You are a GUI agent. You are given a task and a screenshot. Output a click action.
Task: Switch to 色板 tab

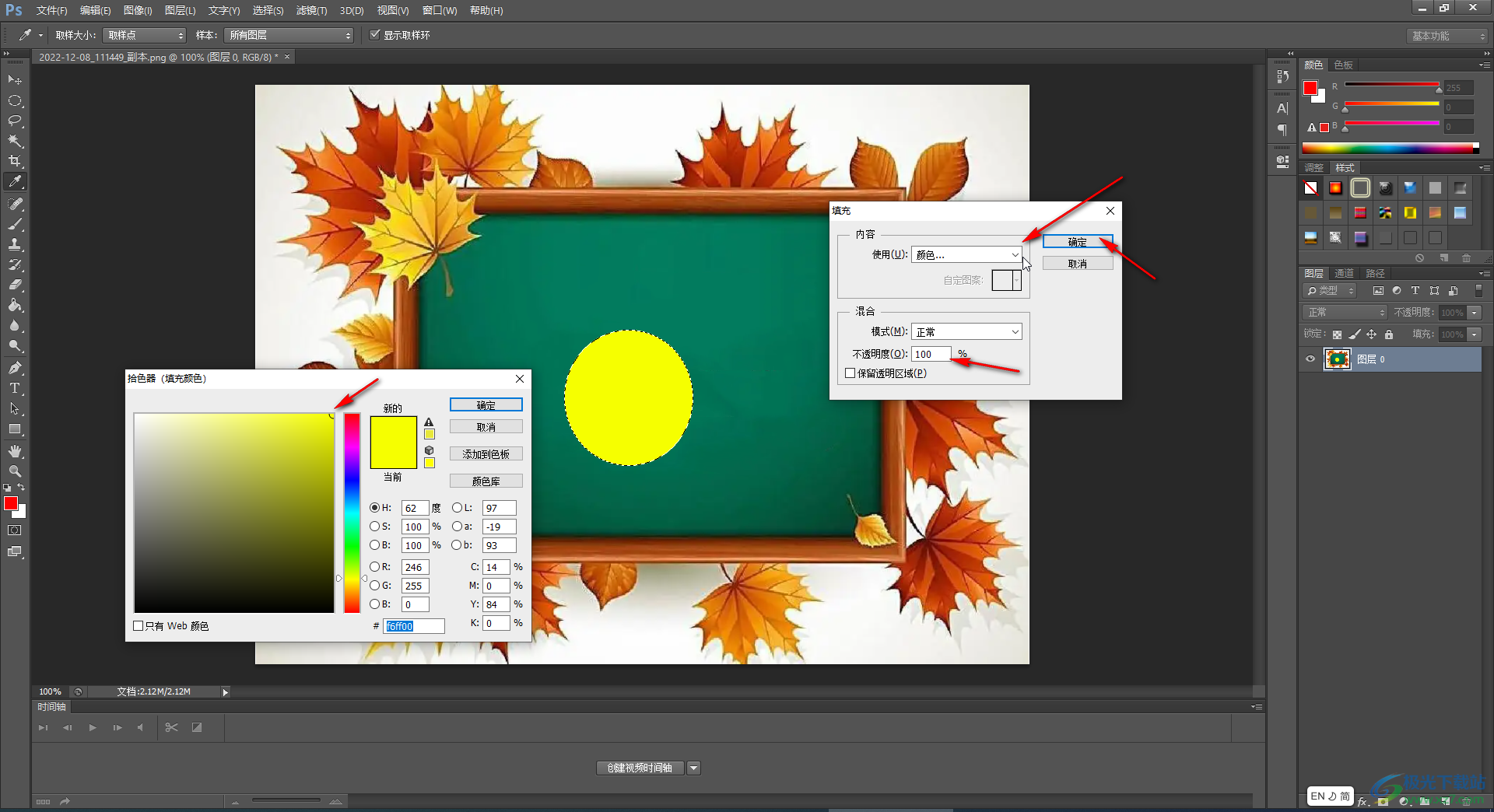point(1343,65)
